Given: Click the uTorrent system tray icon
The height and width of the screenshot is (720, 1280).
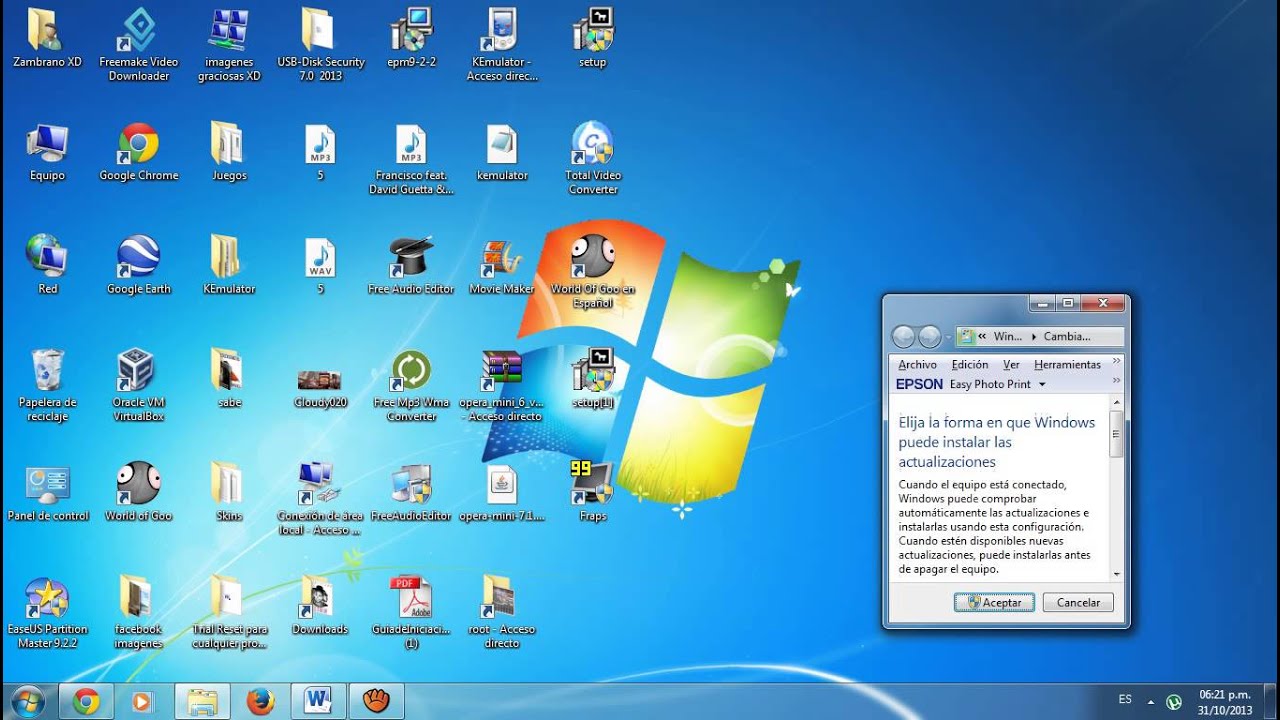Looking at the screenshot, I should 1174,702.
